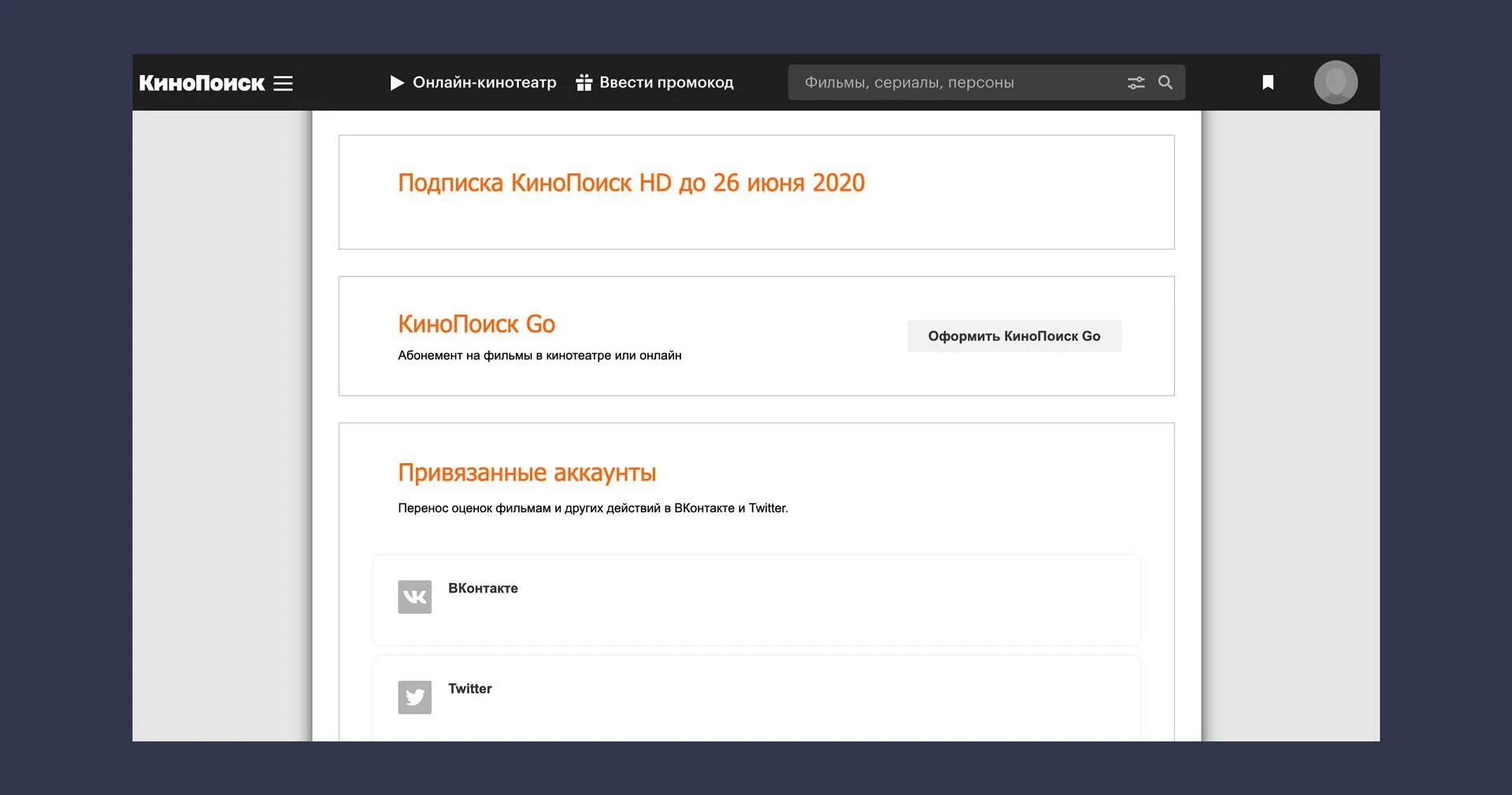The height and width of the screenshot is (795, 1512).
Task: Click the Абонемент на фильмы description text
Action: pyautogui.click(x=539, y=355)
